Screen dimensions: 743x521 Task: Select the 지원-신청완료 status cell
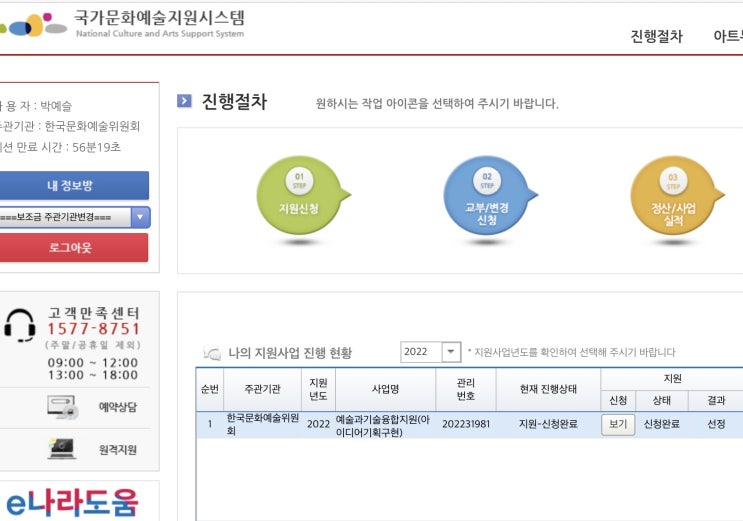pyautogui.click(x=548, y=424)
